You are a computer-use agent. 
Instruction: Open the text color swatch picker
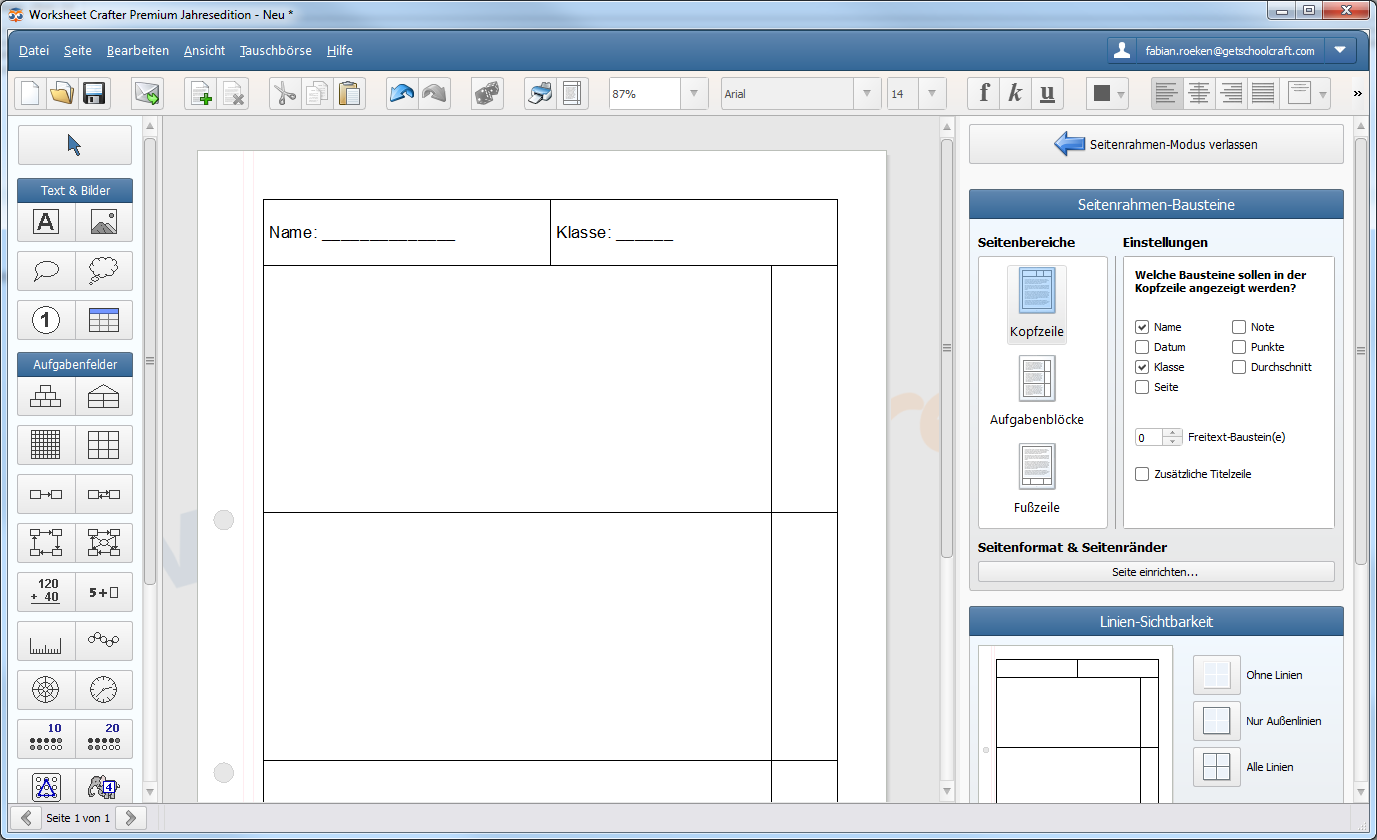[x=1107, y=94]
